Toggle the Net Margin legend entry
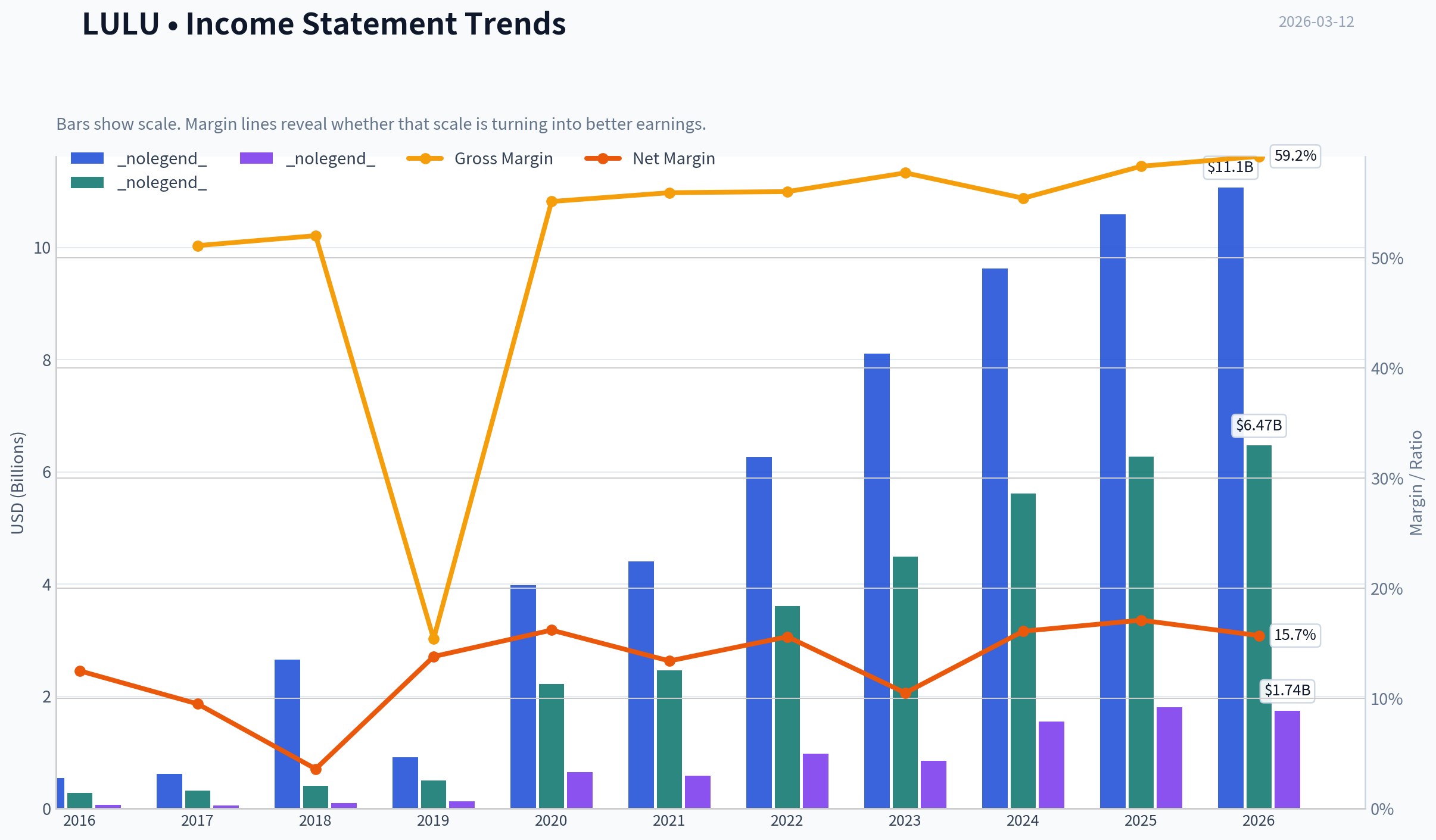Image resolution: width=1436 pixels, height=840 pixels. tap(650, 159)
